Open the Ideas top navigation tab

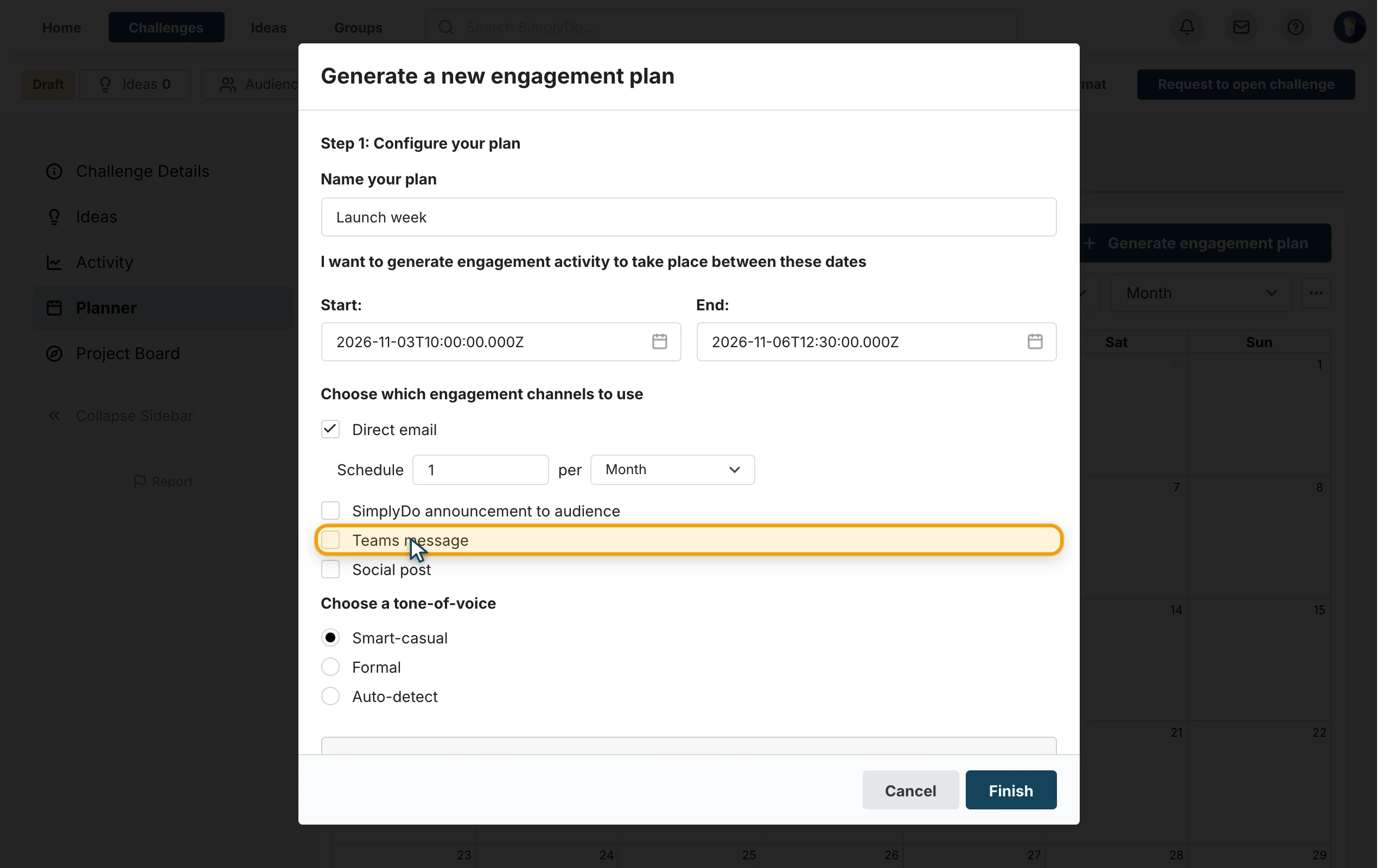click(x=269, y=27)
